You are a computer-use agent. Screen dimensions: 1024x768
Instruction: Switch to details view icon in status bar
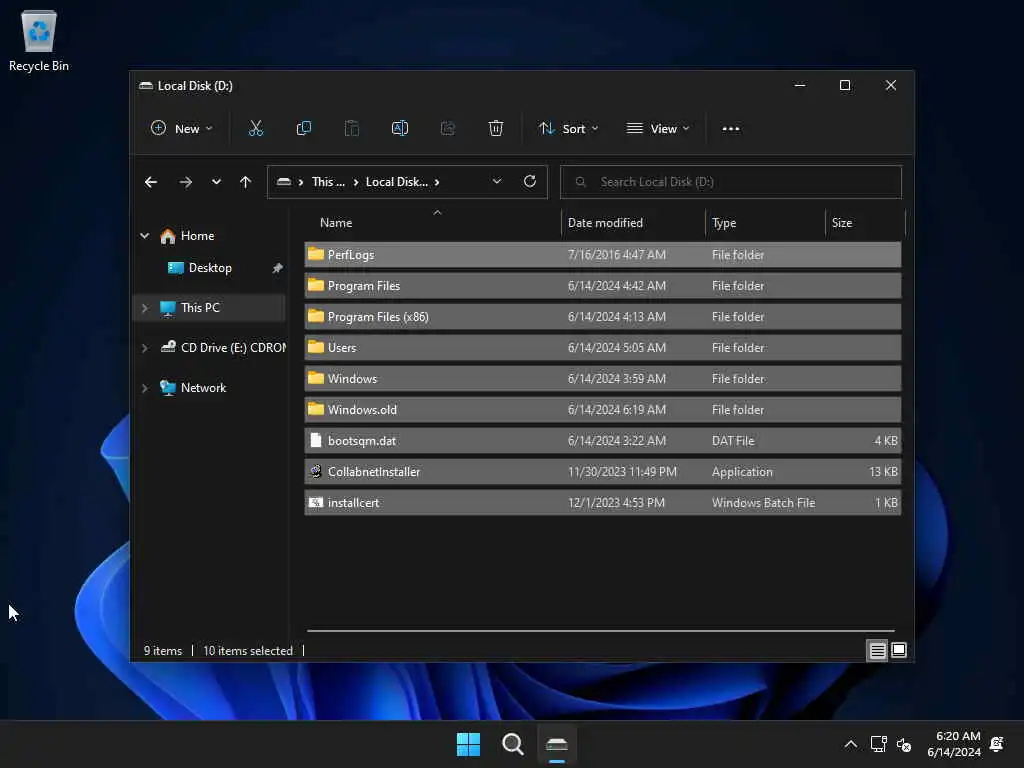coord(877,650)
